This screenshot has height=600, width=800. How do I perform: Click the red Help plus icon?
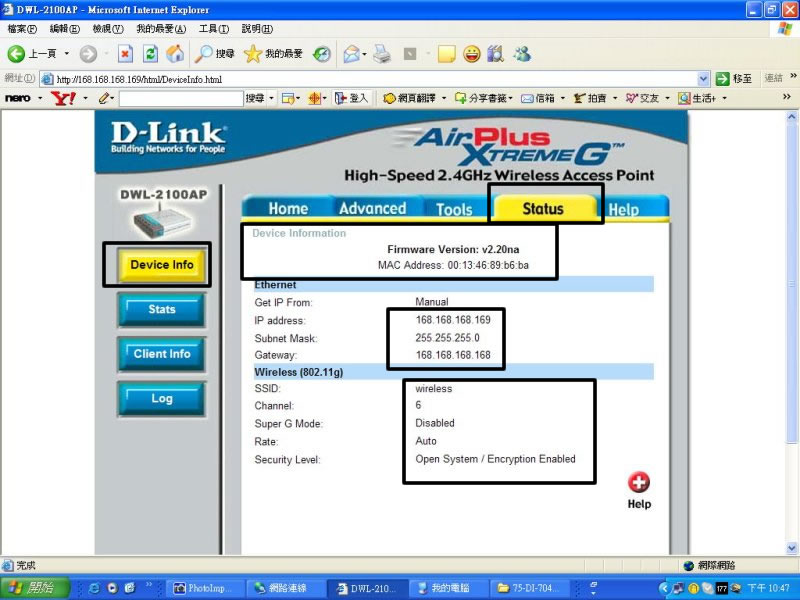coord(639,482)
